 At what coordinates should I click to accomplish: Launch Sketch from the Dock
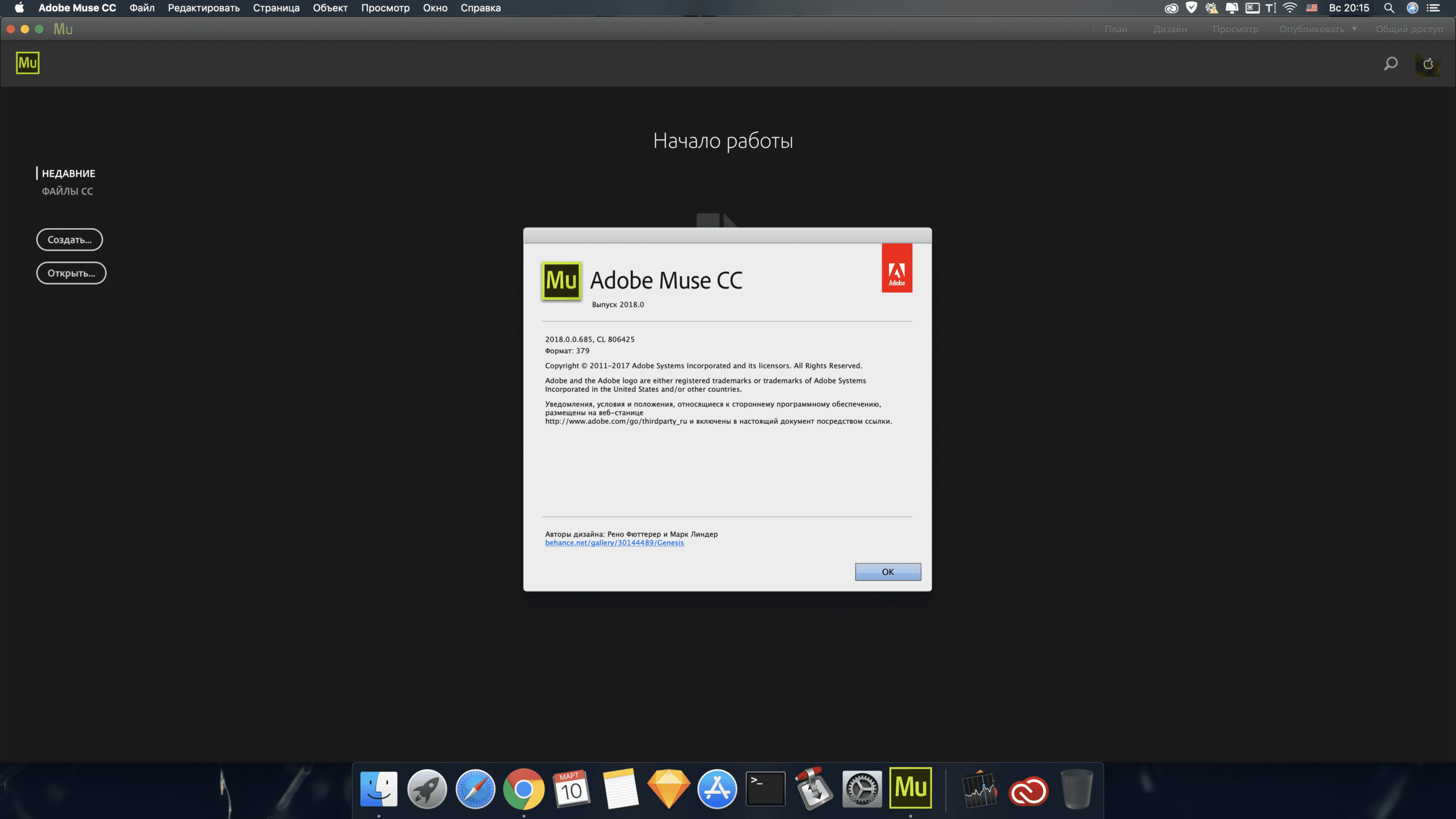[669, 788]
